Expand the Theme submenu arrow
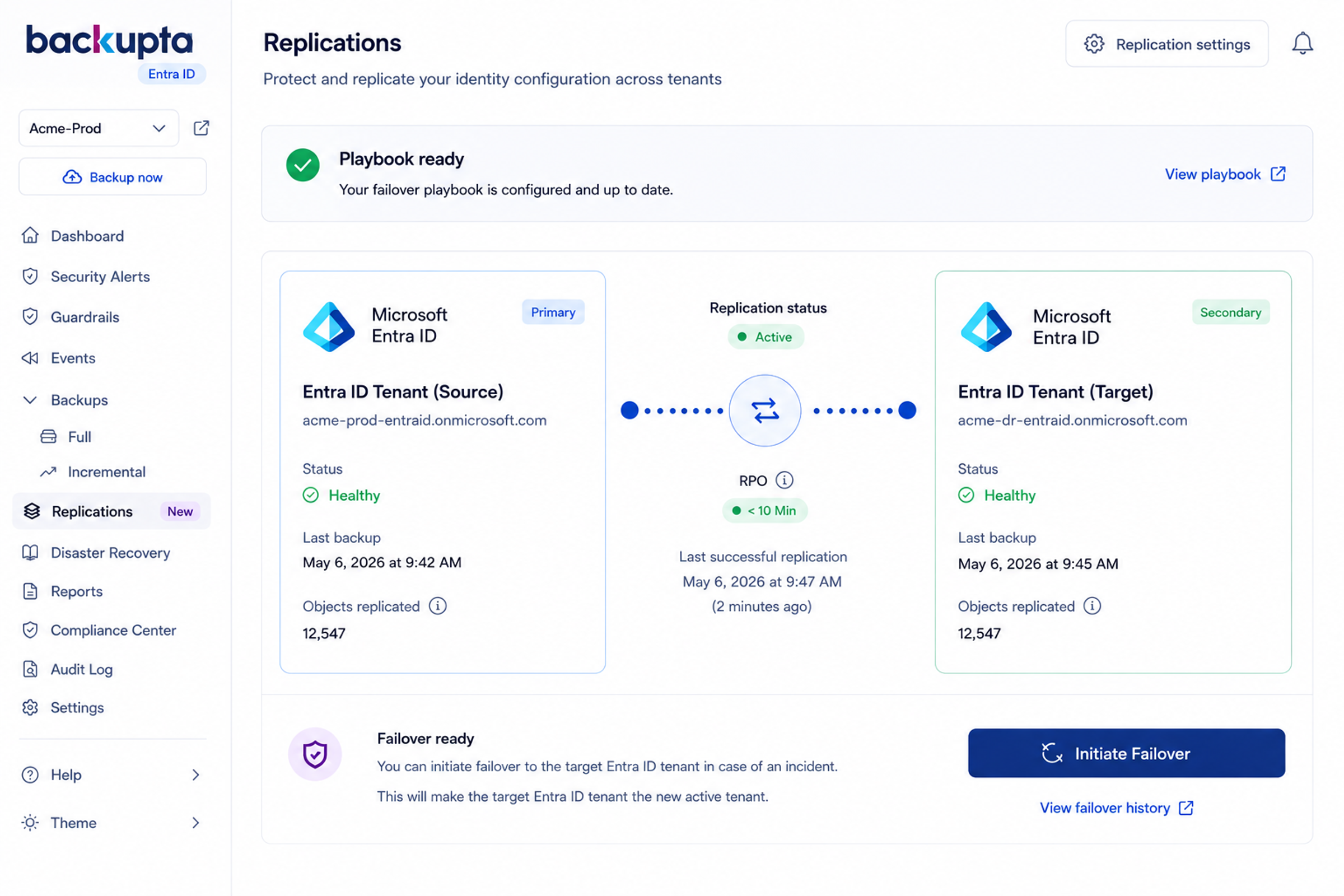The image size is (1344, 896). click(x=196, y=823)
